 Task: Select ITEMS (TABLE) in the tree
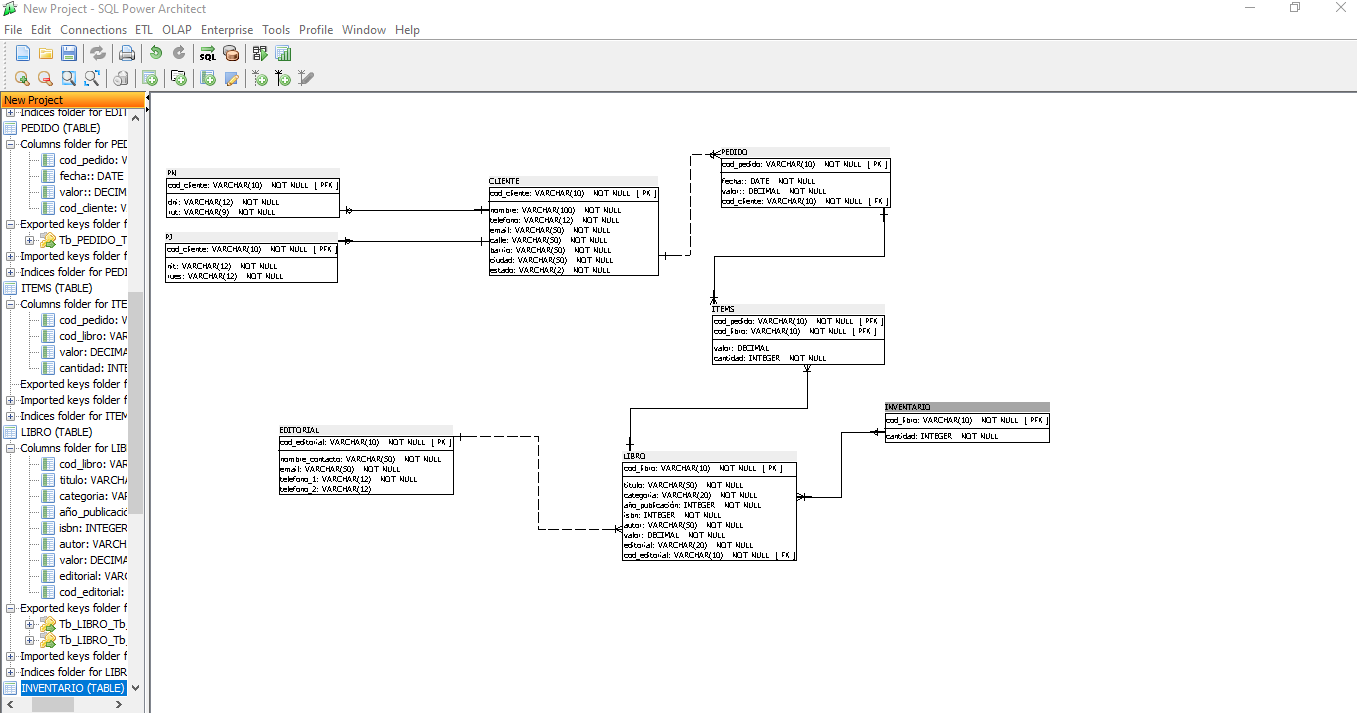[56, 288]
